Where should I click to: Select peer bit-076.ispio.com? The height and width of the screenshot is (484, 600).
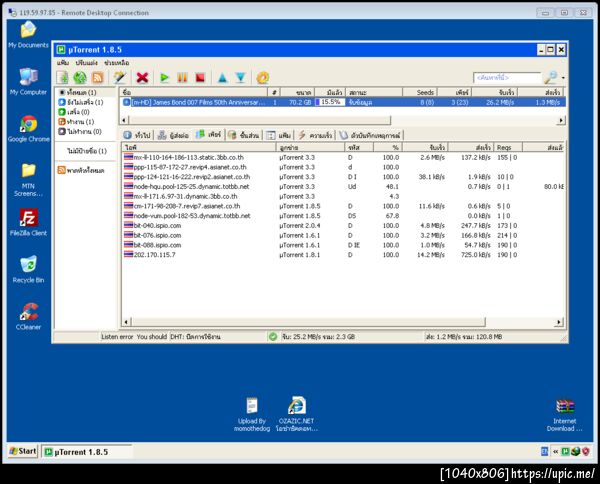342,235
